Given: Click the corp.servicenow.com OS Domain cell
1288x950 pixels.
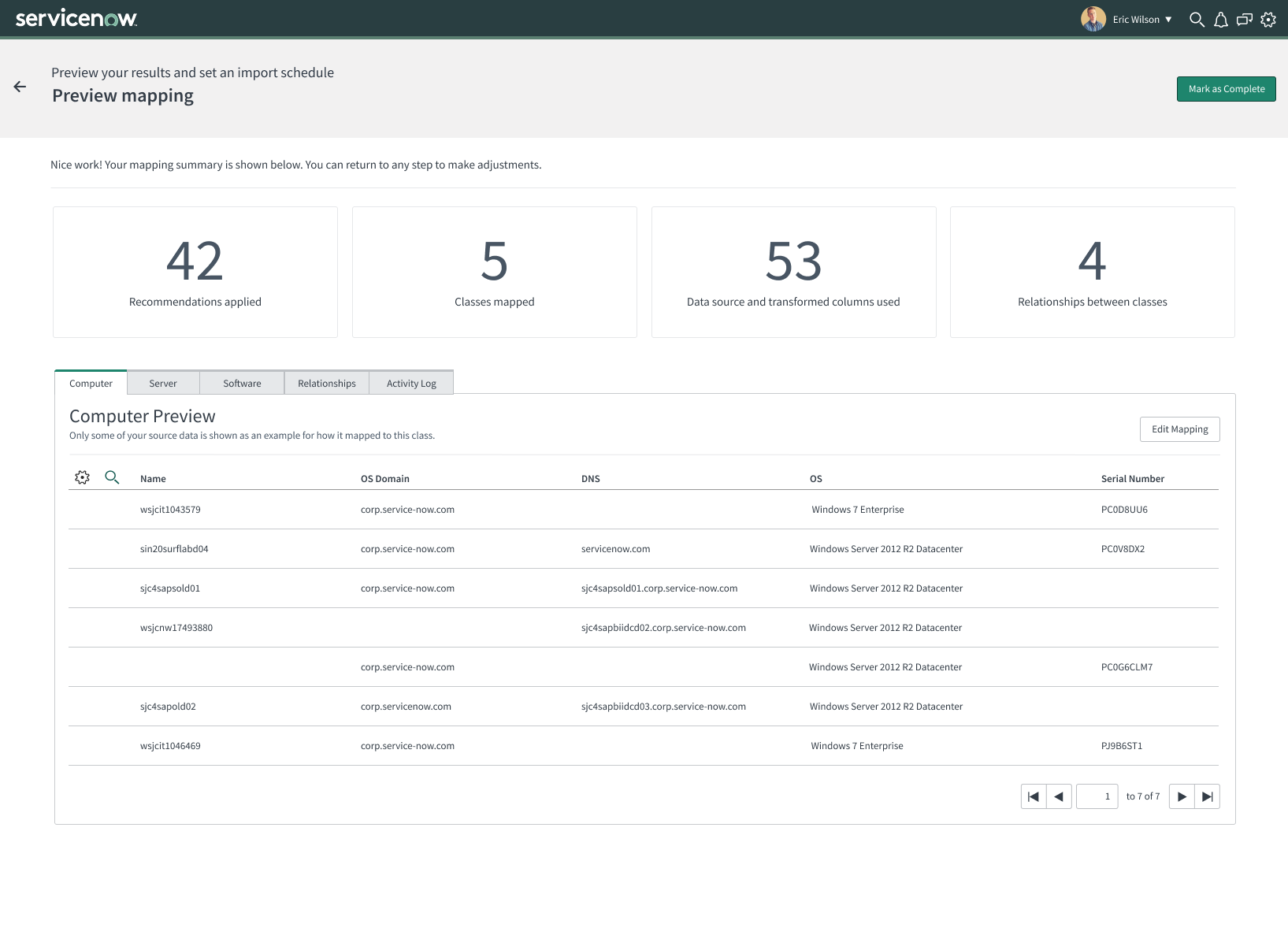Looking at the screenshot, I should click(x=406, y=707).
